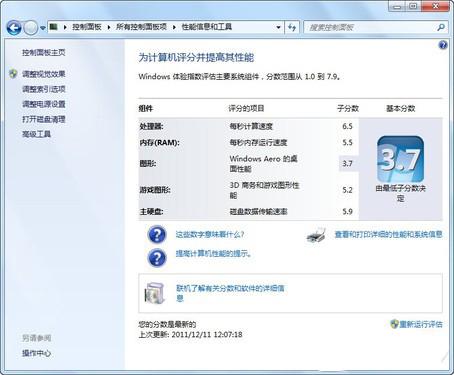Open help via blue question mark top-right
The image size is (454, 375).
click(443, 44)
